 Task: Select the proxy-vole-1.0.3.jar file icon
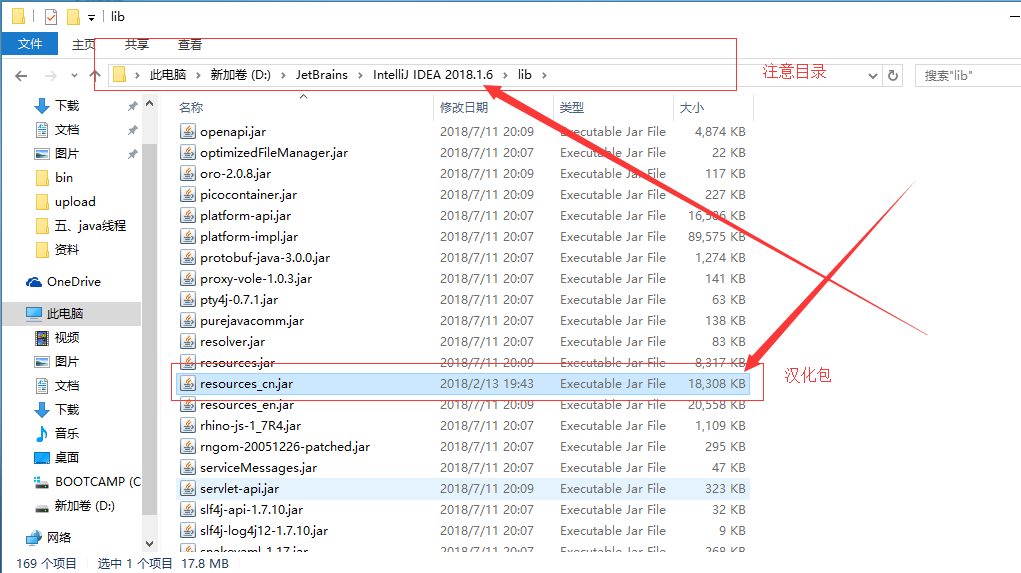(x=188, y=279)
